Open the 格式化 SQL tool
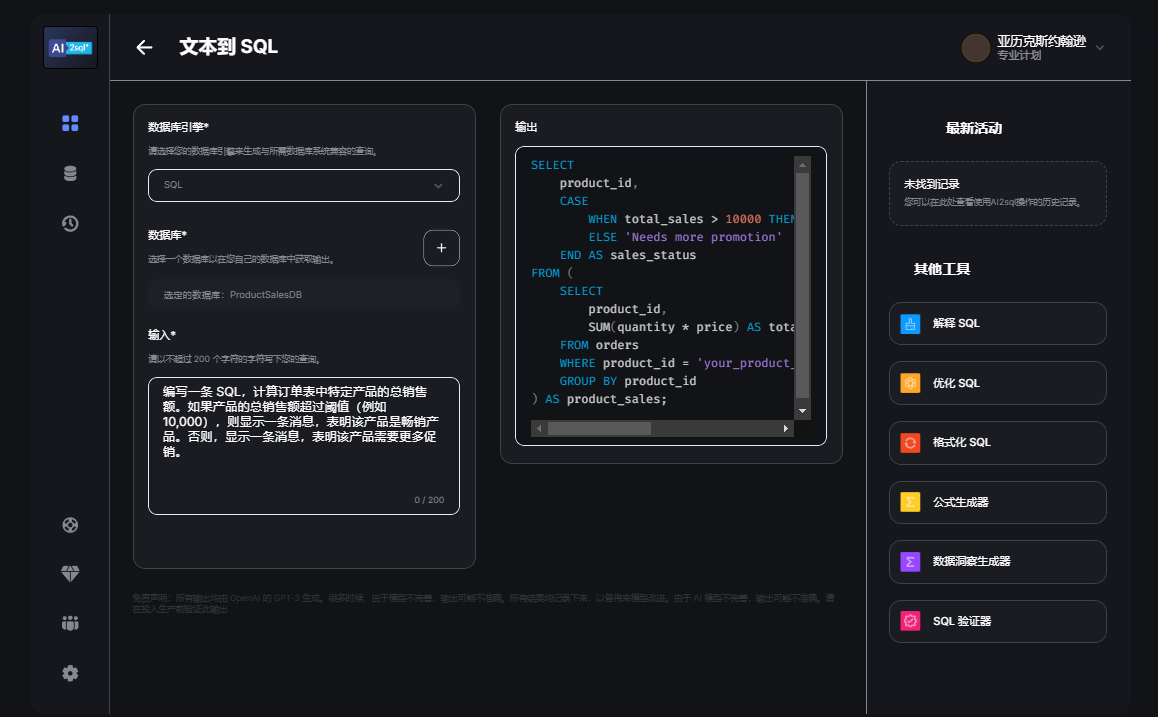This screenshot has width=1158, height=717. click(998, 443)
